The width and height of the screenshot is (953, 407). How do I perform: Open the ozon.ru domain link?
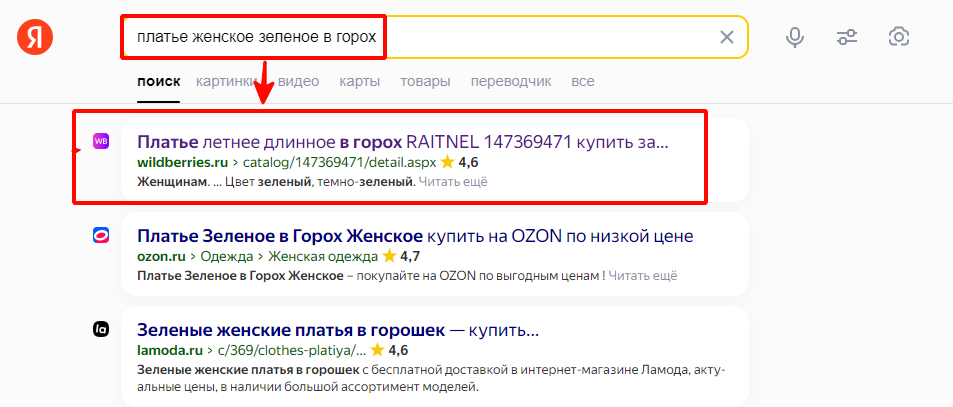pos(162,256)
